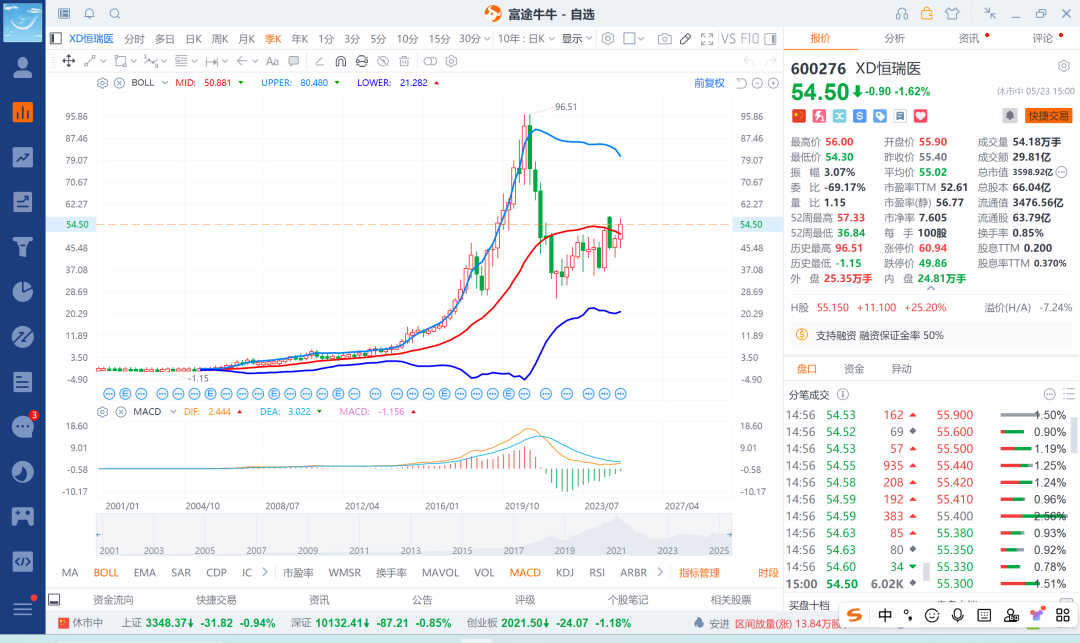Open quote panel gear settings icon
Screen dimensions: 1080x643
1064,66
